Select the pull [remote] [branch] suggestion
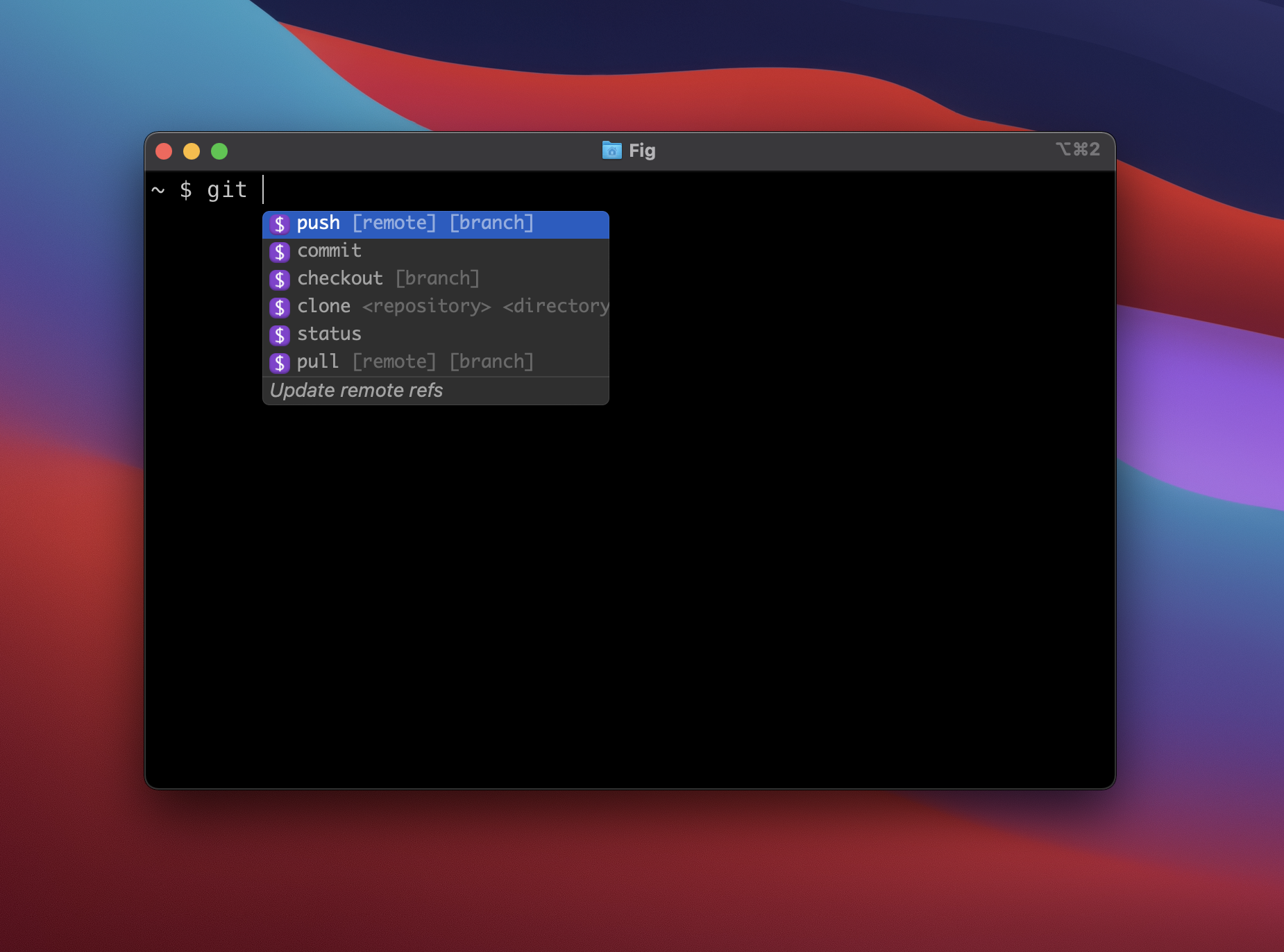This screenshot has height=952, width=1284. [436, 362]
